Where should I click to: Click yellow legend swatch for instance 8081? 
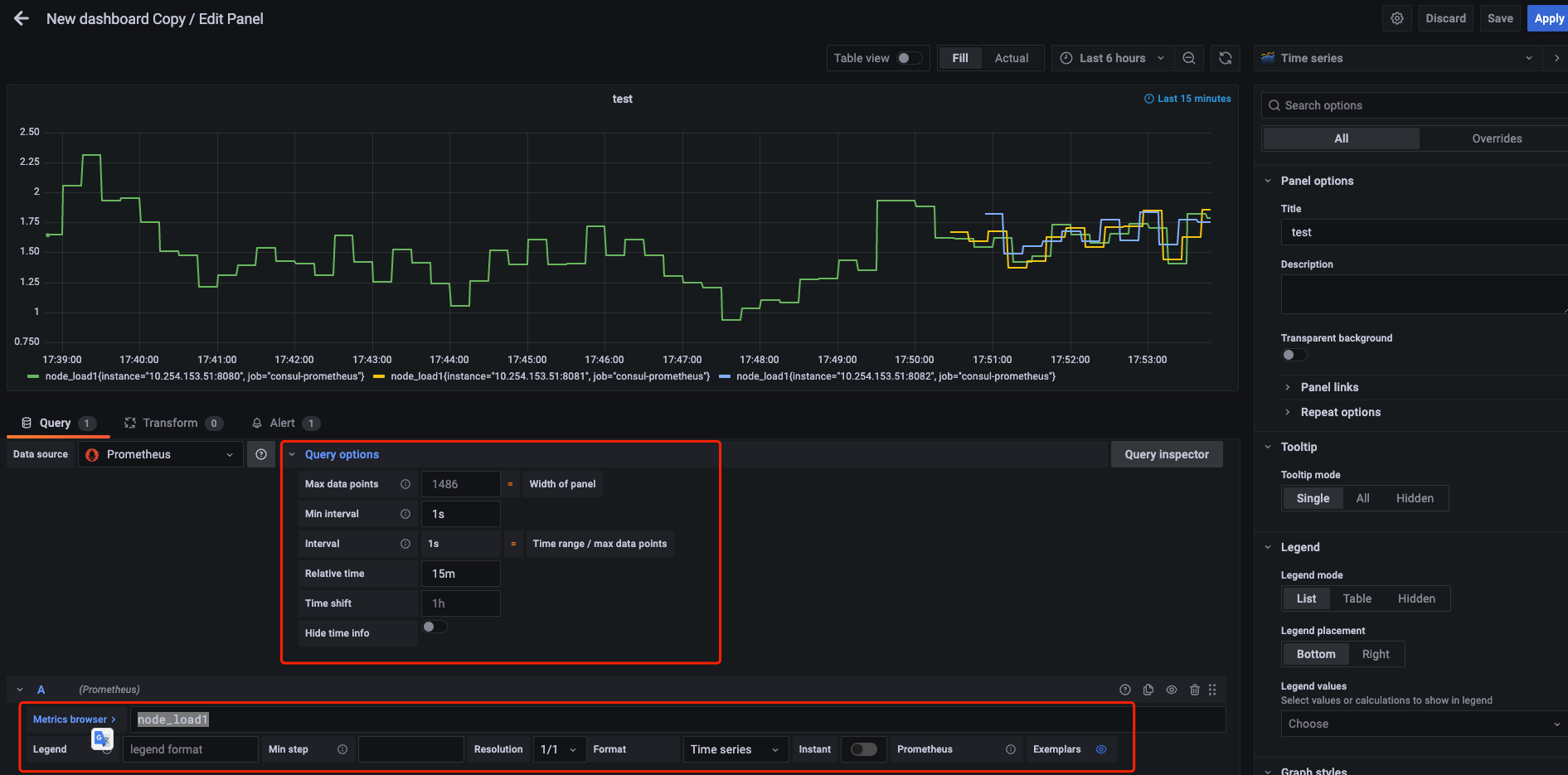click(x=379, y=376)
